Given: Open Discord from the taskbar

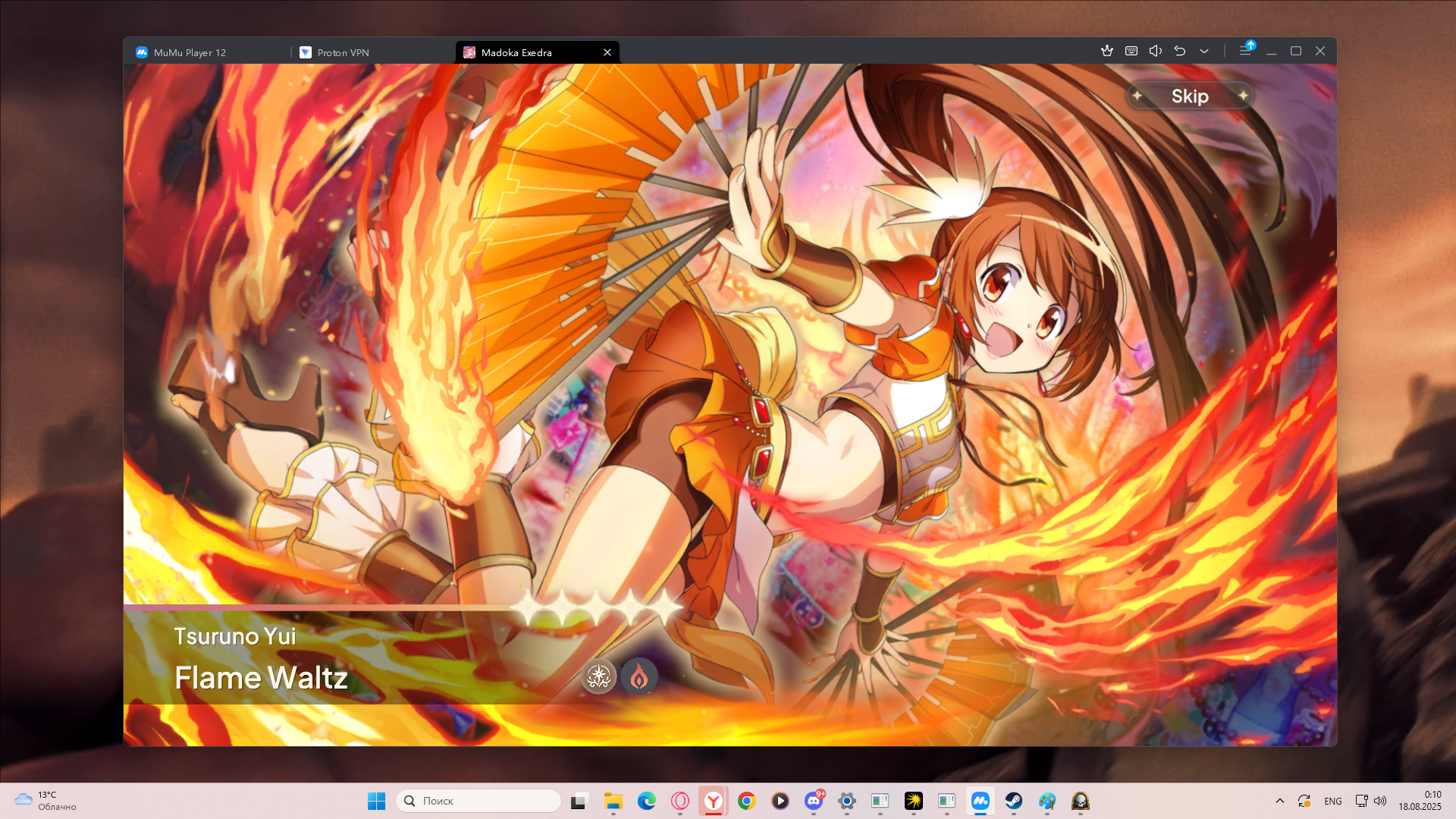Looking at the screenshot, I should [x=814, y=801].
